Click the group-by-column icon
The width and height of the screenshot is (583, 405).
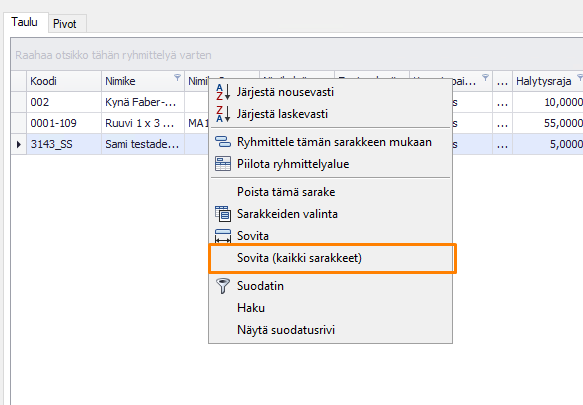tap(223, 142)
